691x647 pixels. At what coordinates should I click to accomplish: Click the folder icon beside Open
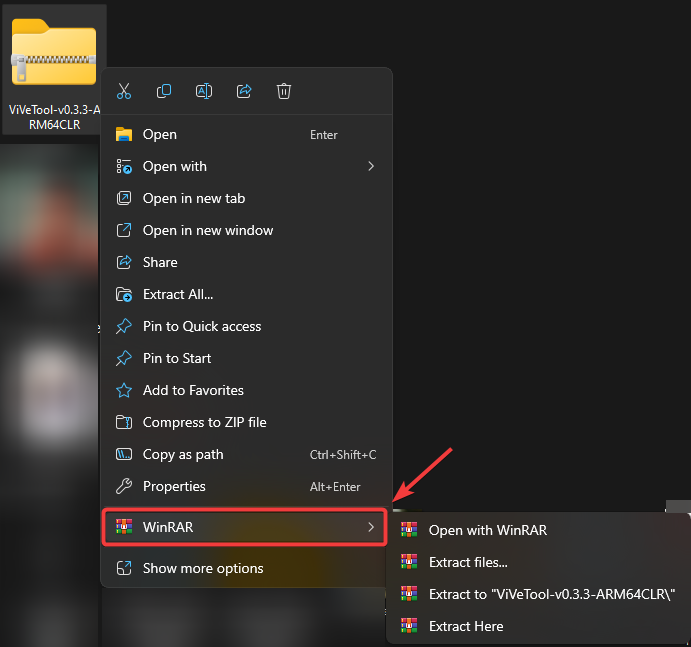(x=124, y=134)
